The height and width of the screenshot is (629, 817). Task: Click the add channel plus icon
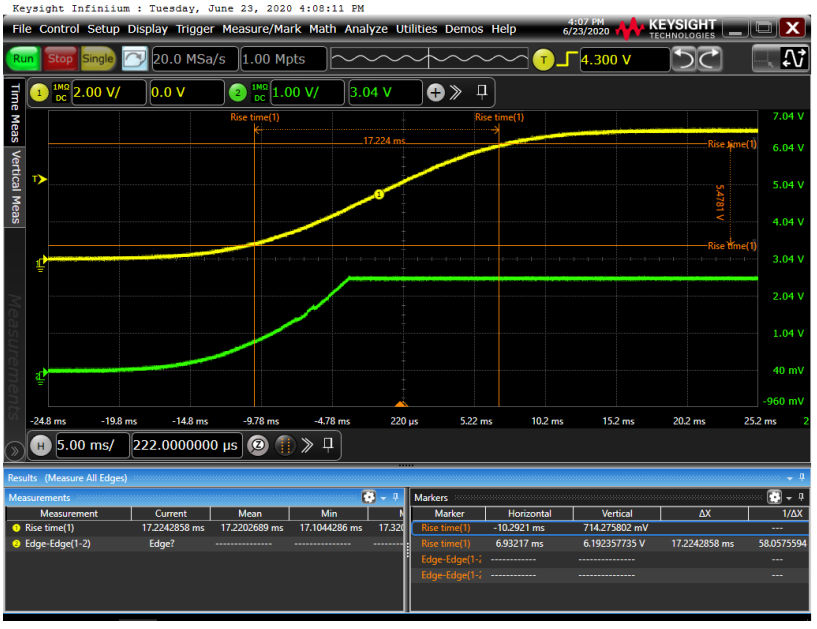tap(435, 93)
